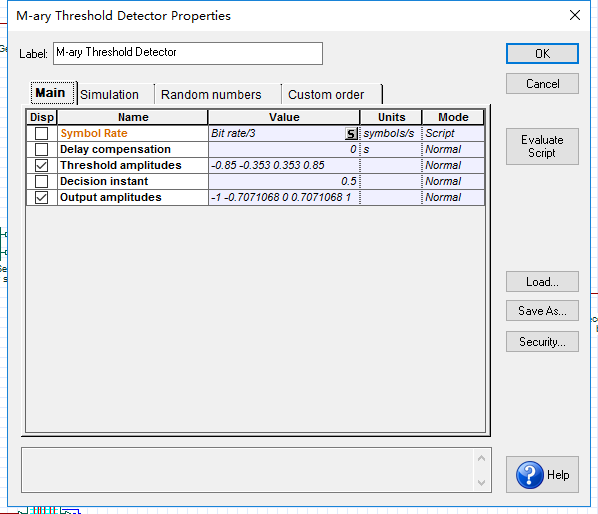Viewport: 598px width, 514px height.
Task: Toggle Delay compensation display checkbox
Action: [41, 149]
